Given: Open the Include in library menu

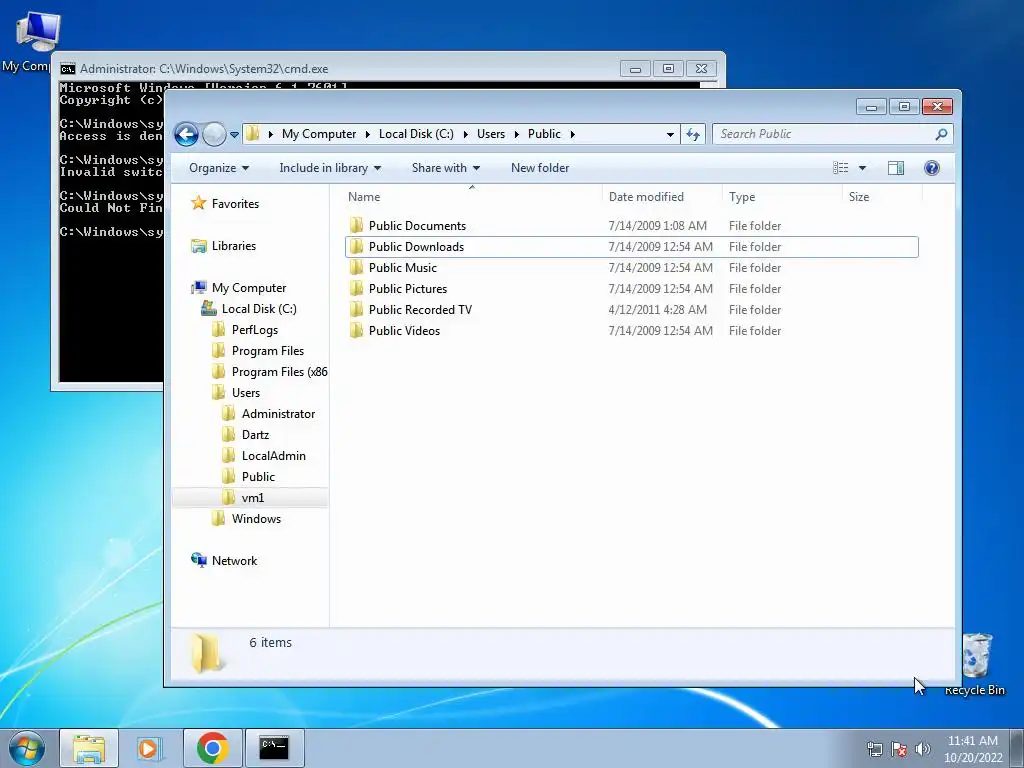Looking at the screenshot, I should pos(330,168).
